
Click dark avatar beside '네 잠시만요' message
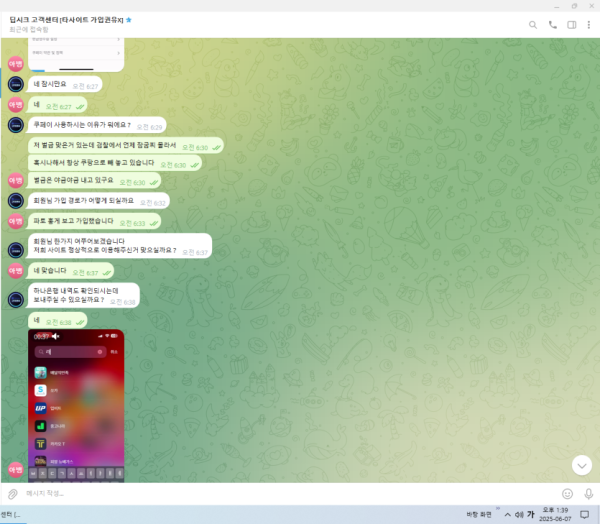click(x=16, y=85)
